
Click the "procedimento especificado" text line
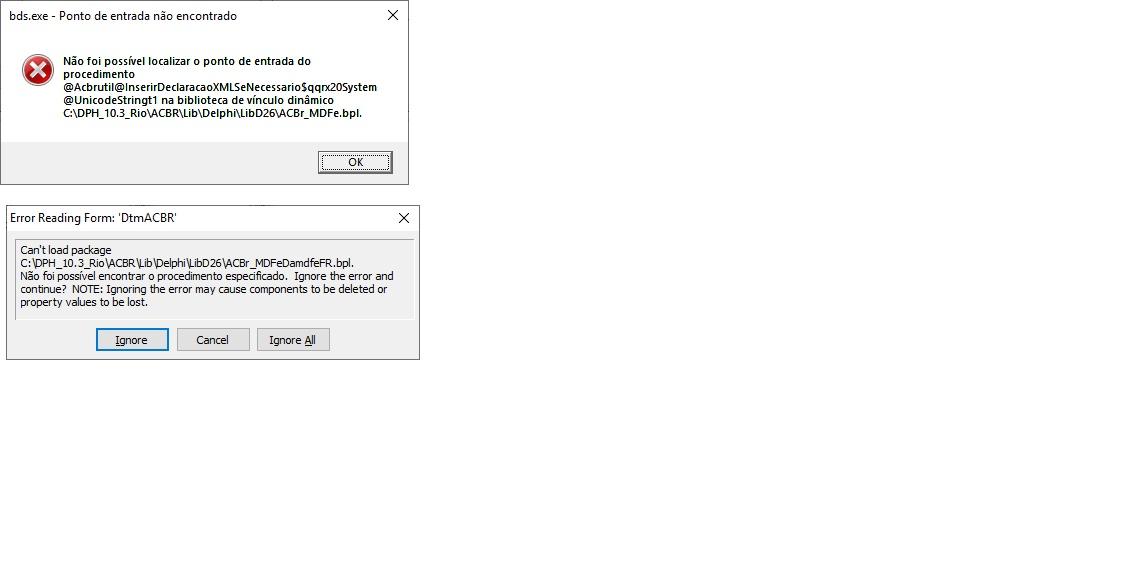(207, 276)
